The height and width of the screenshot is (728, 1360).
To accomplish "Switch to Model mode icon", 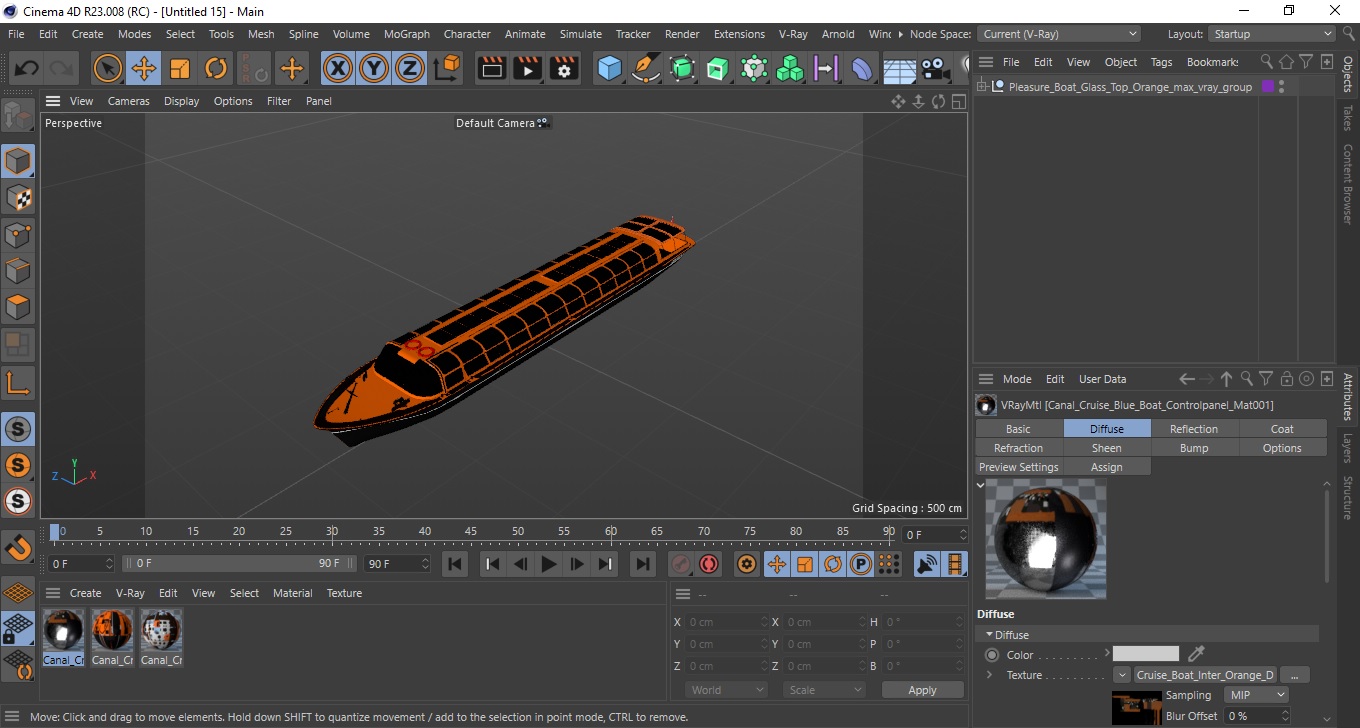I will click(x=18, y=161).
